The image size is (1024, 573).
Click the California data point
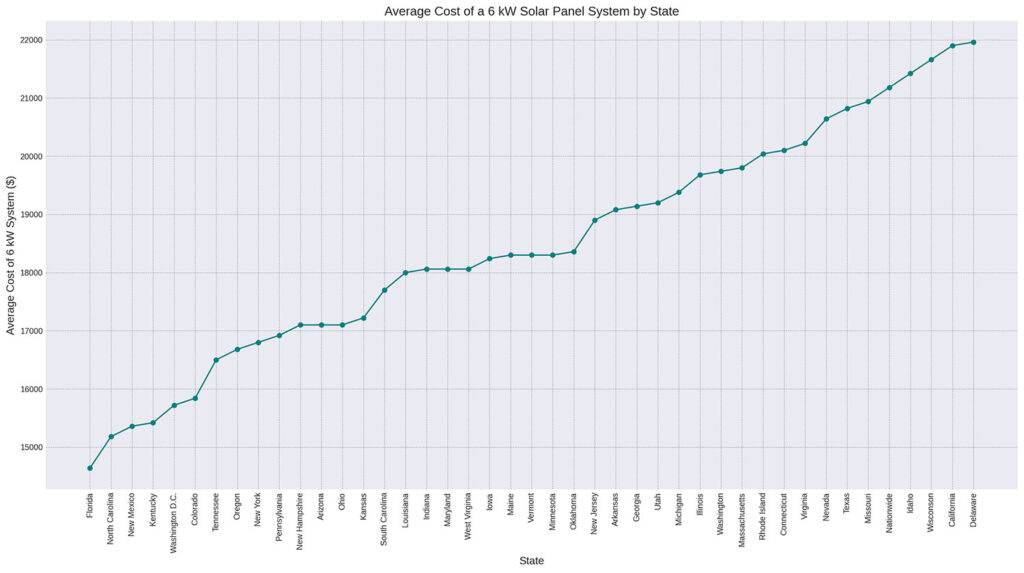point(953,46)
